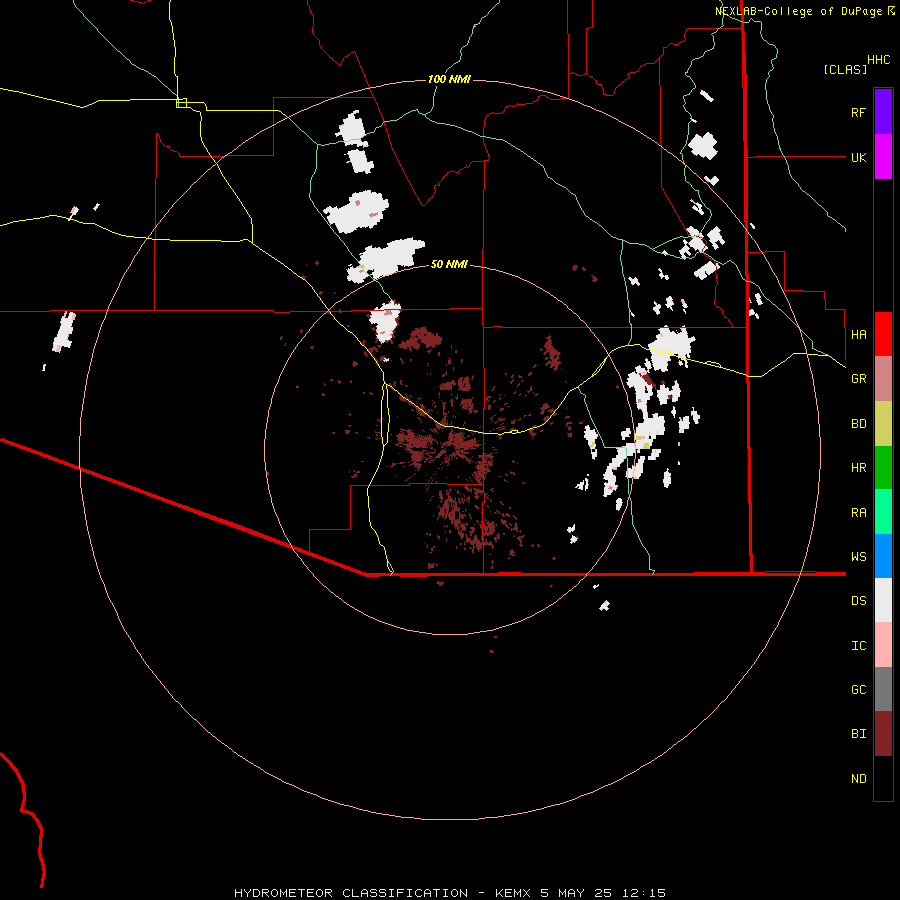900x900 pixels.
Task: Click the WS blue legend swatch
Action: pyautogui.click(x=883, y=556)
